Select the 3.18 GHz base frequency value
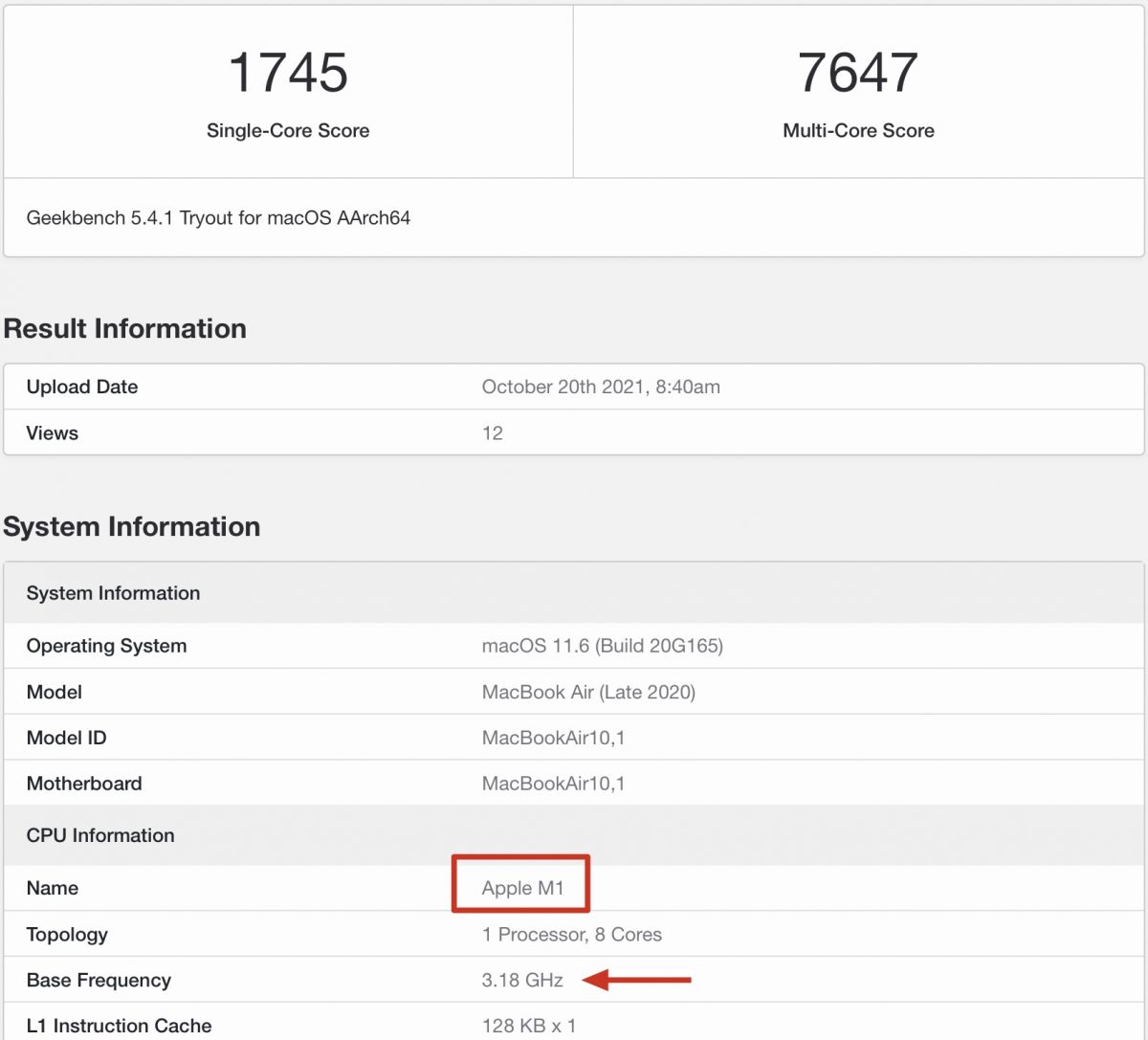This screenshot has width=1148, height=1040. (522, 981)
